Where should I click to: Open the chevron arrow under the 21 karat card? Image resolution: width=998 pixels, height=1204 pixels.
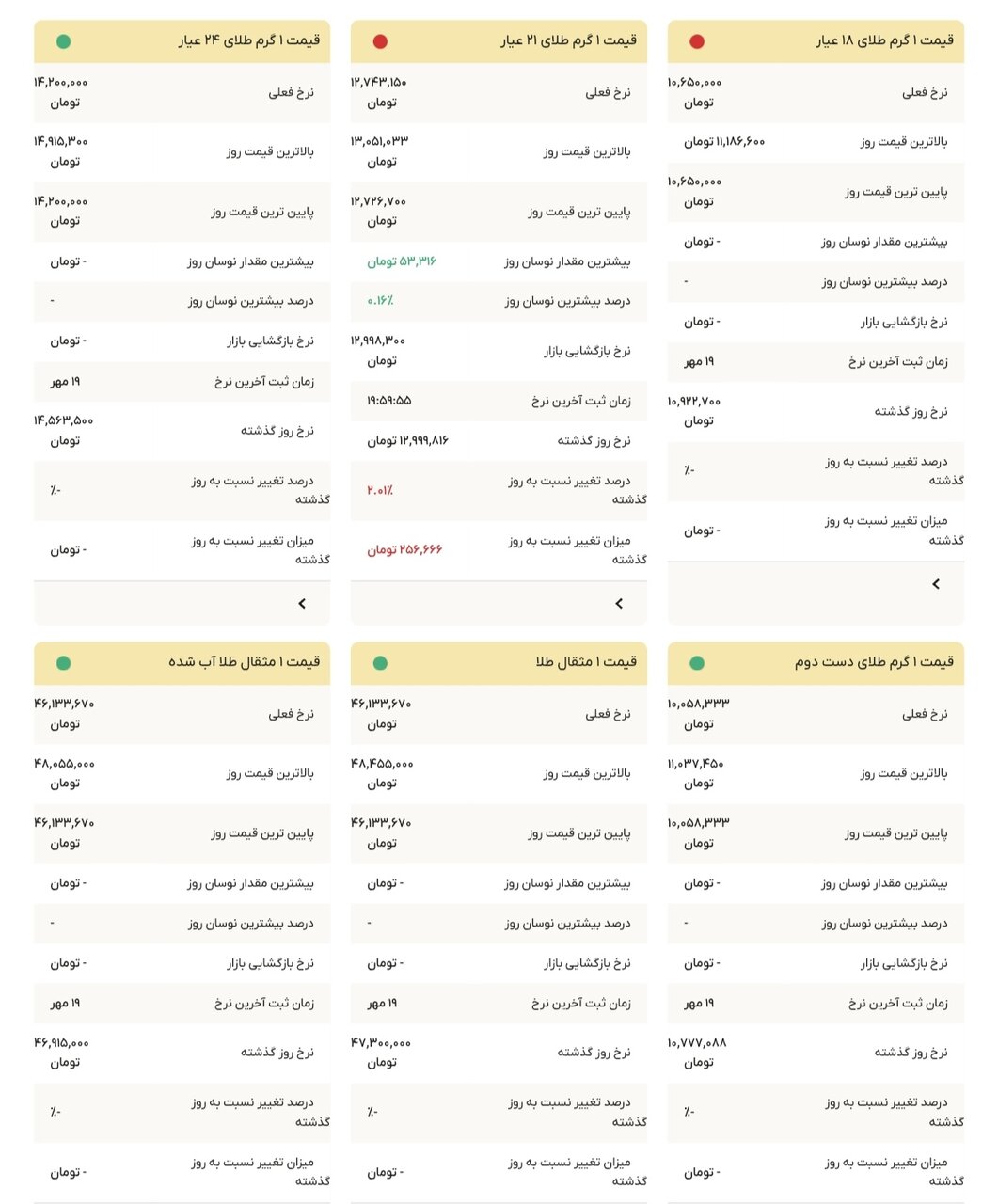(619, 604)
